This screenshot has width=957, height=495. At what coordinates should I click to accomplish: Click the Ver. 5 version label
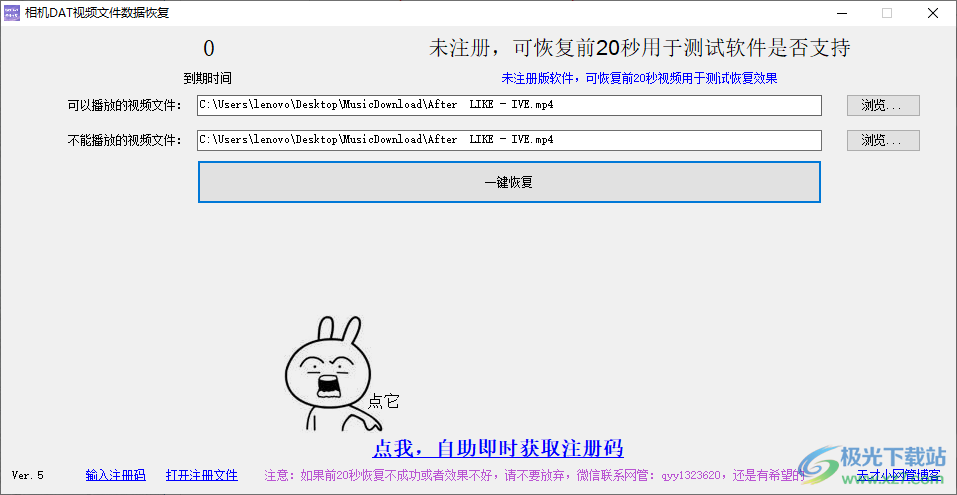click(x=27, y=475)
